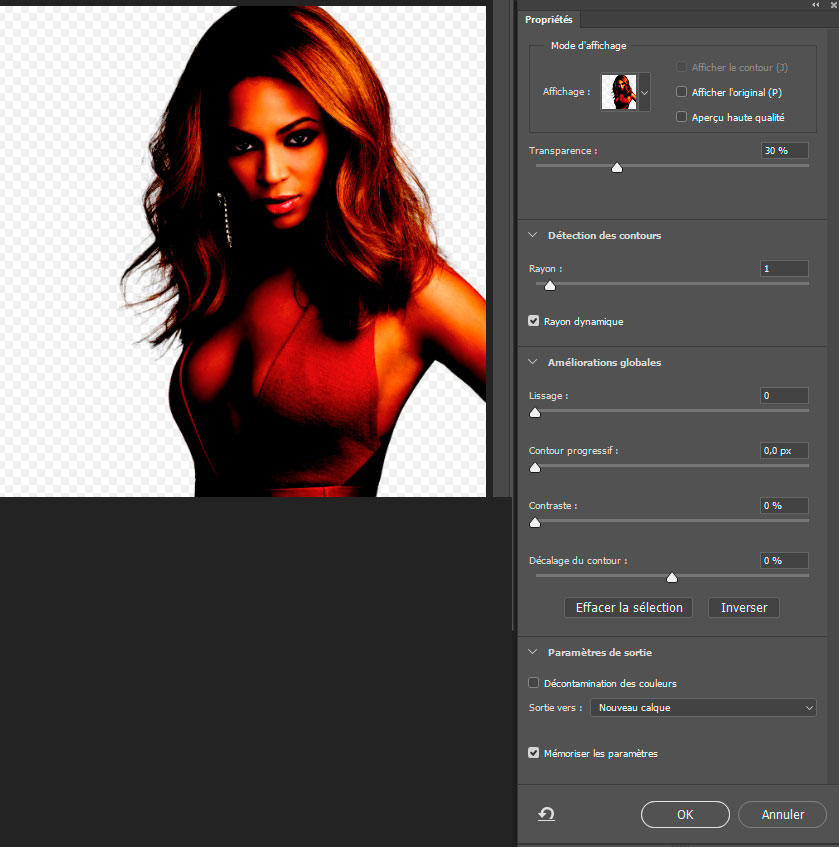
Task: Enable Décontamination des couleurs
Action: coord(534,683)
